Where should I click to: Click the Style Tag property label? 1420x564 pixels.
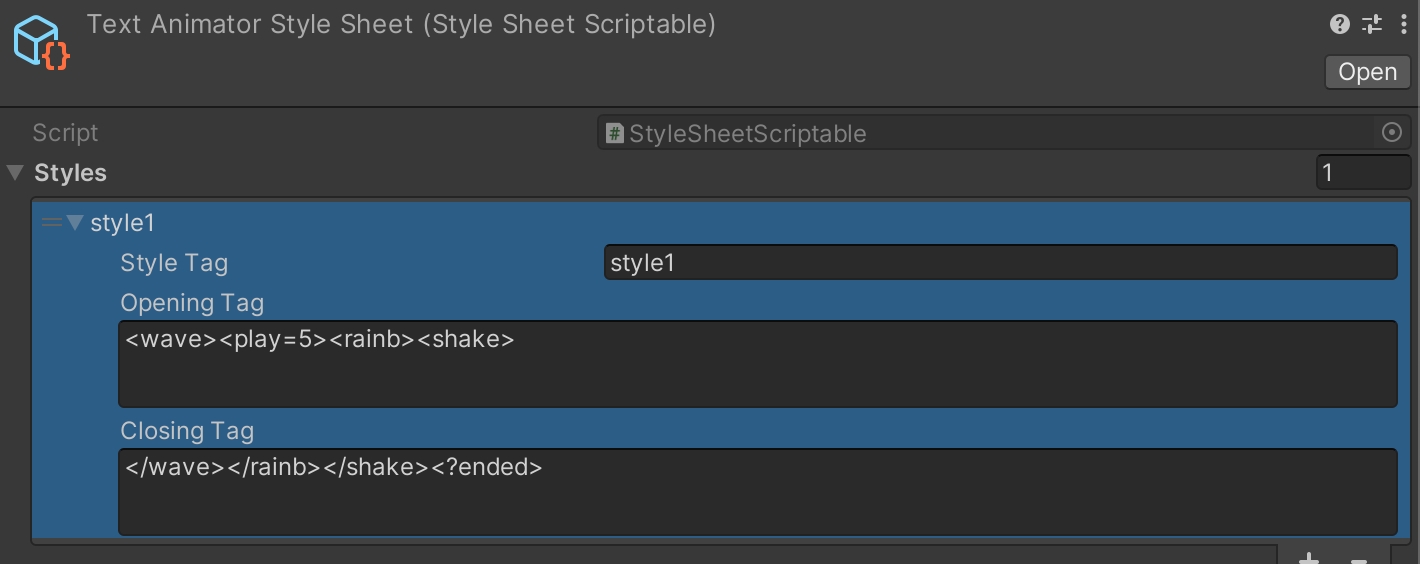pos(174,263)
